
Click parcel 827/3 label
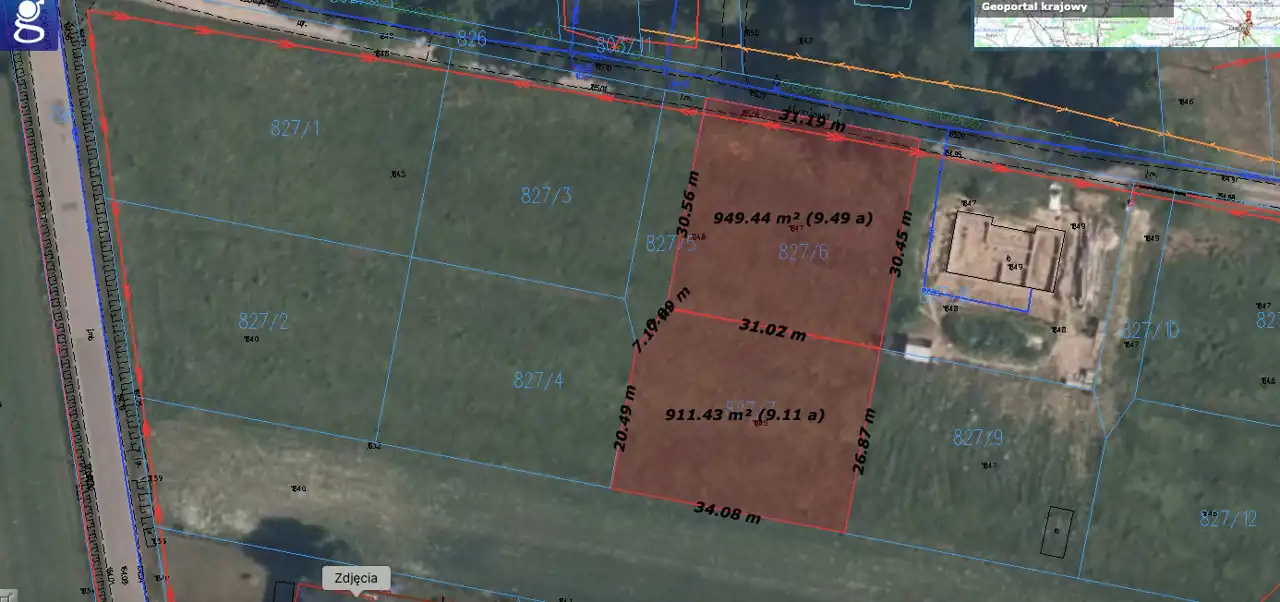(x=546, y=195)
